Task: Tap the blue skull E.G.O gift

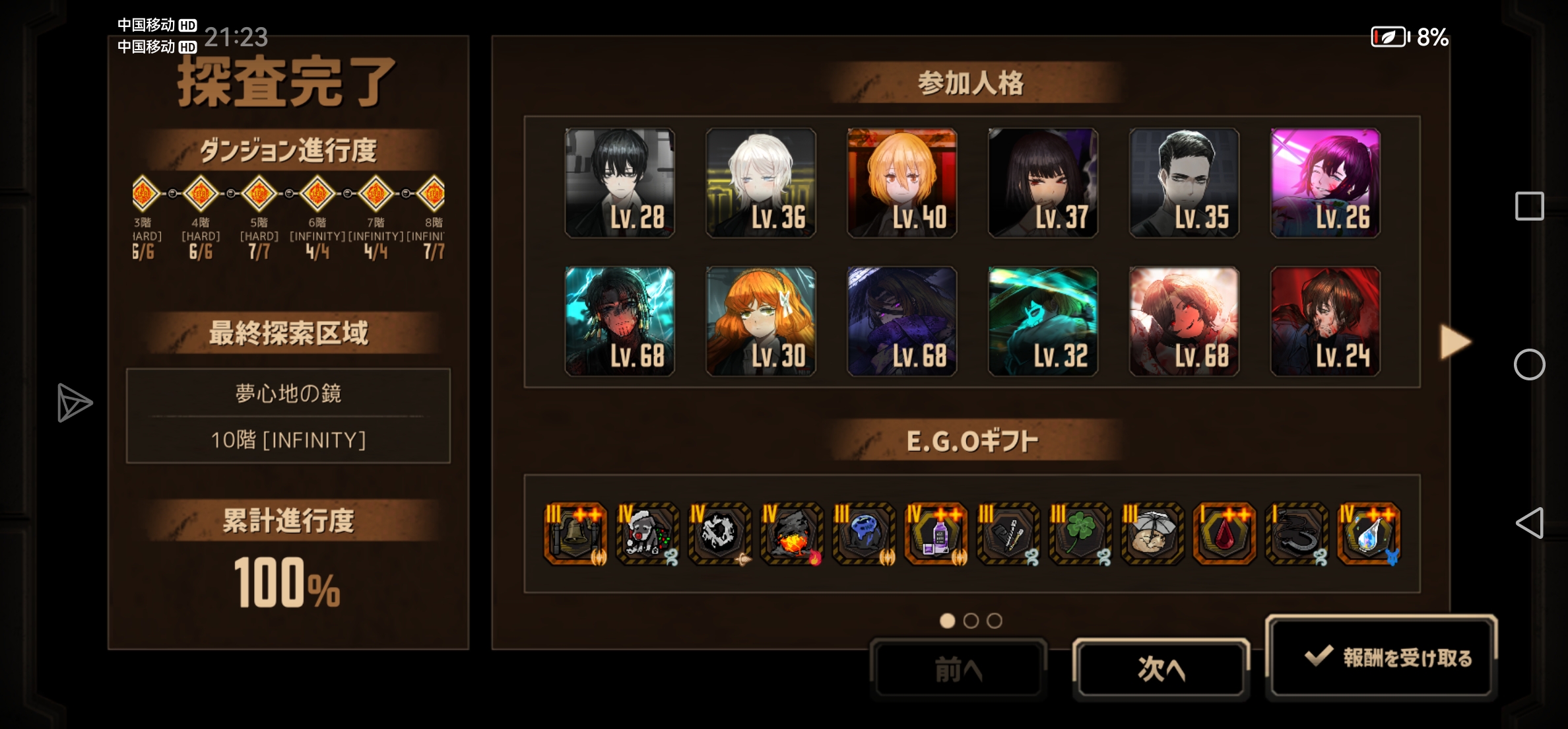Action: tap(864, 534)
